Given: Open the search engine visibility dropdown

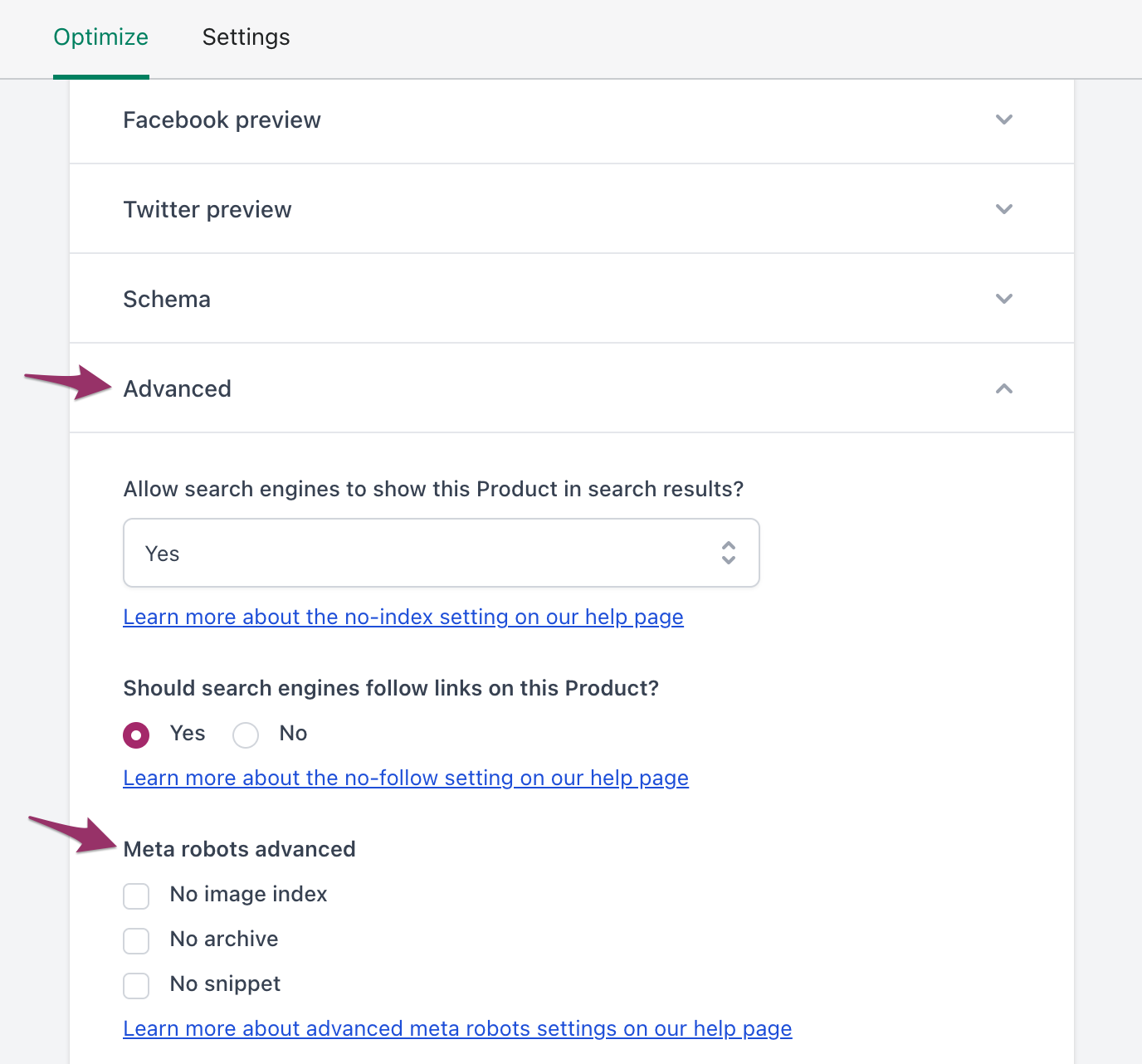Looking at the screenshot, I should [x=441, y=553].
